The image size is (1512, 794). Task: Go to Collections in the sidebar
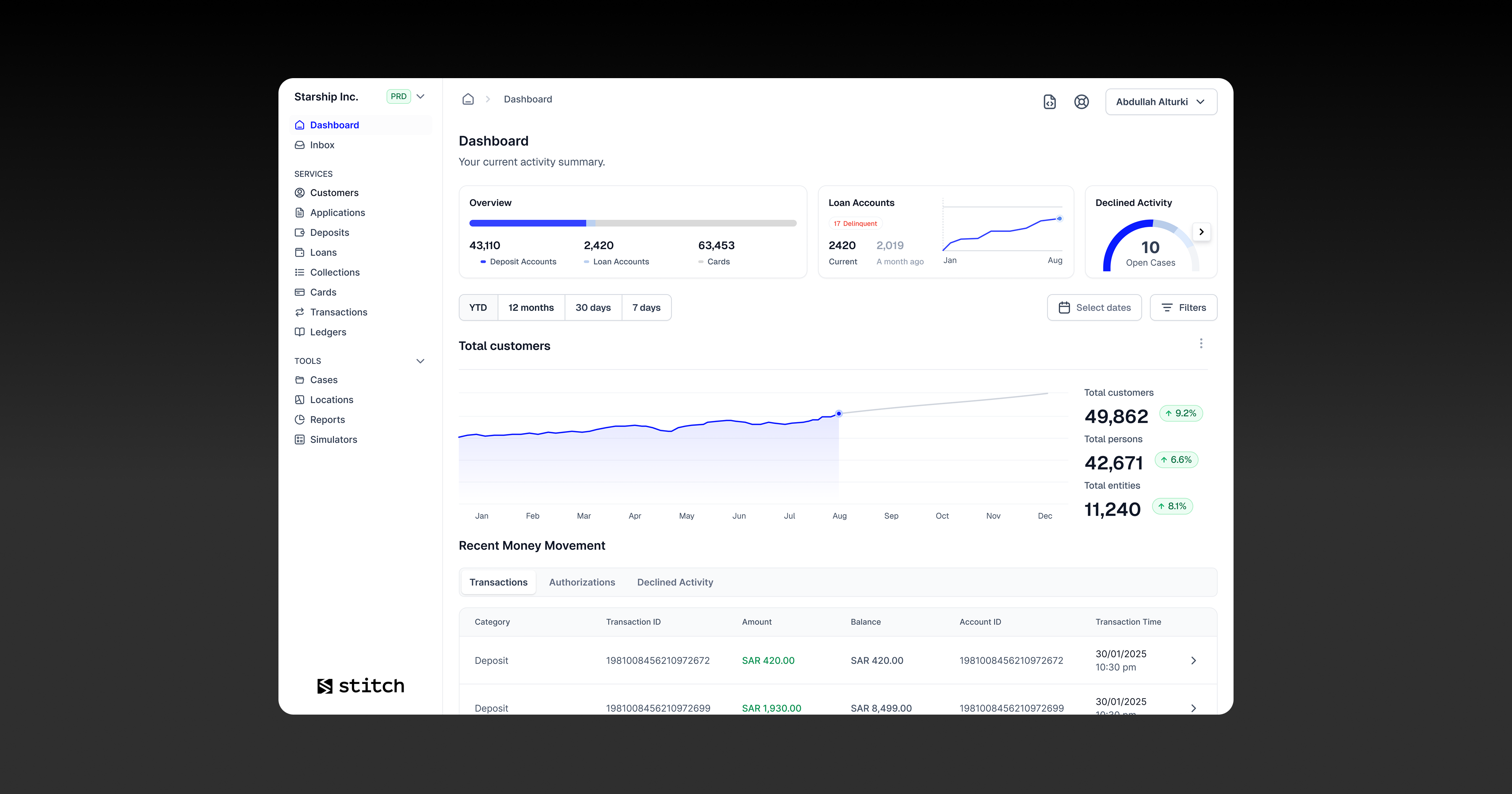[x=334, y=273]
